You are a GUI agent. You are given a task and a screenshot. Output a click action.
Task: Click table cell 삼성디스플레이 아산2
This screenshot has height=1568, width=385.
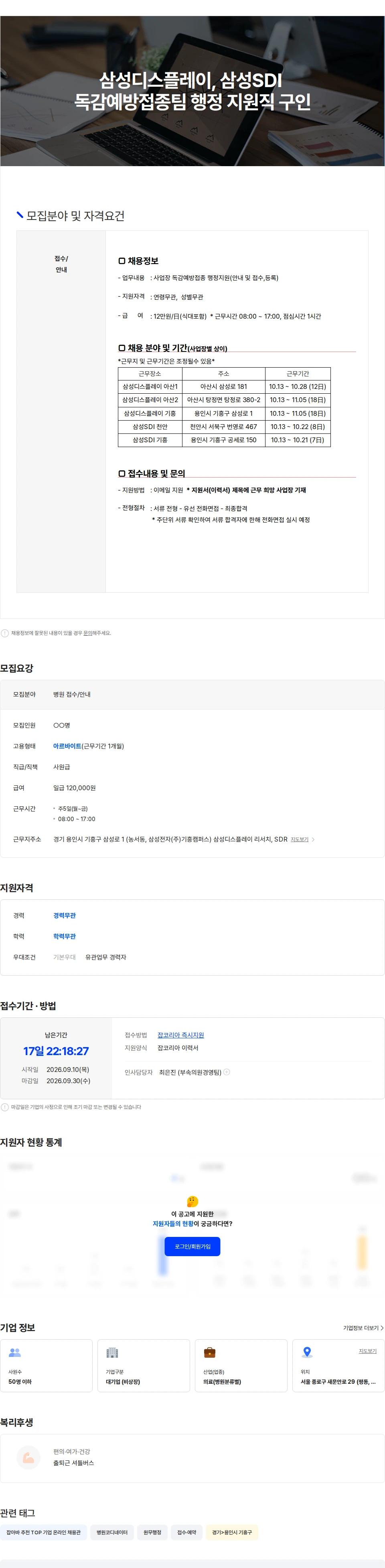(150, 400)
